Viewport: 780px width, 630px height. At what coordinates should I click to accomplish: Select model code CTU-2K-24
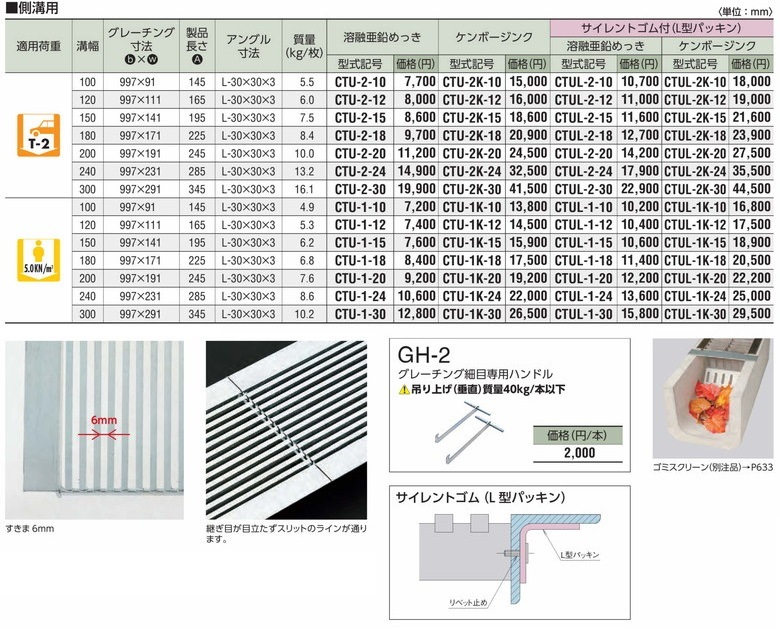[471, 170]
